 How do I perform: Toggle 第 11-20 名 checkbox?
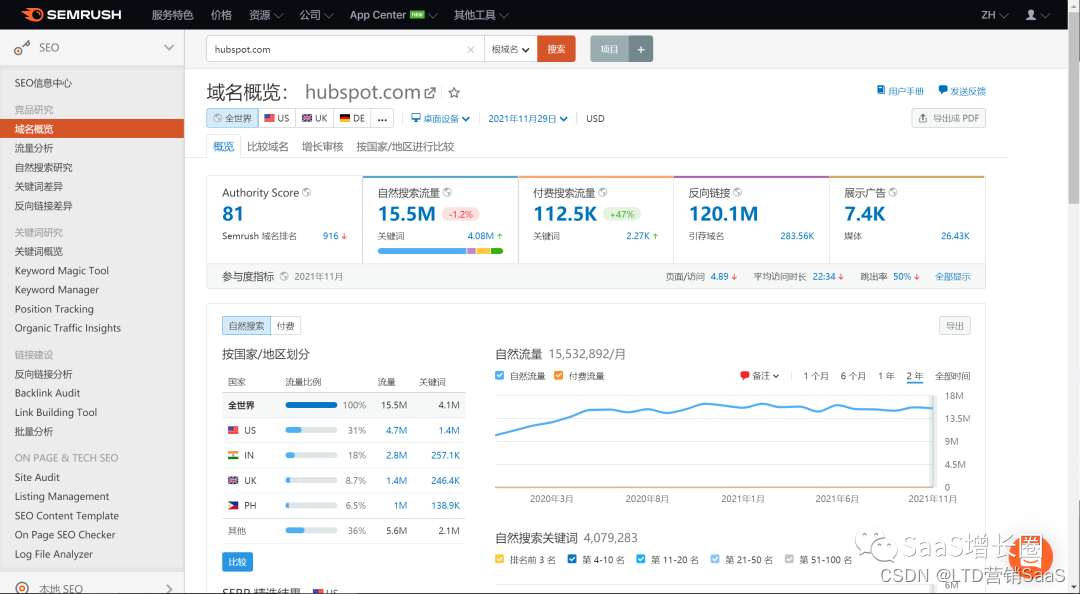[641, 559]
